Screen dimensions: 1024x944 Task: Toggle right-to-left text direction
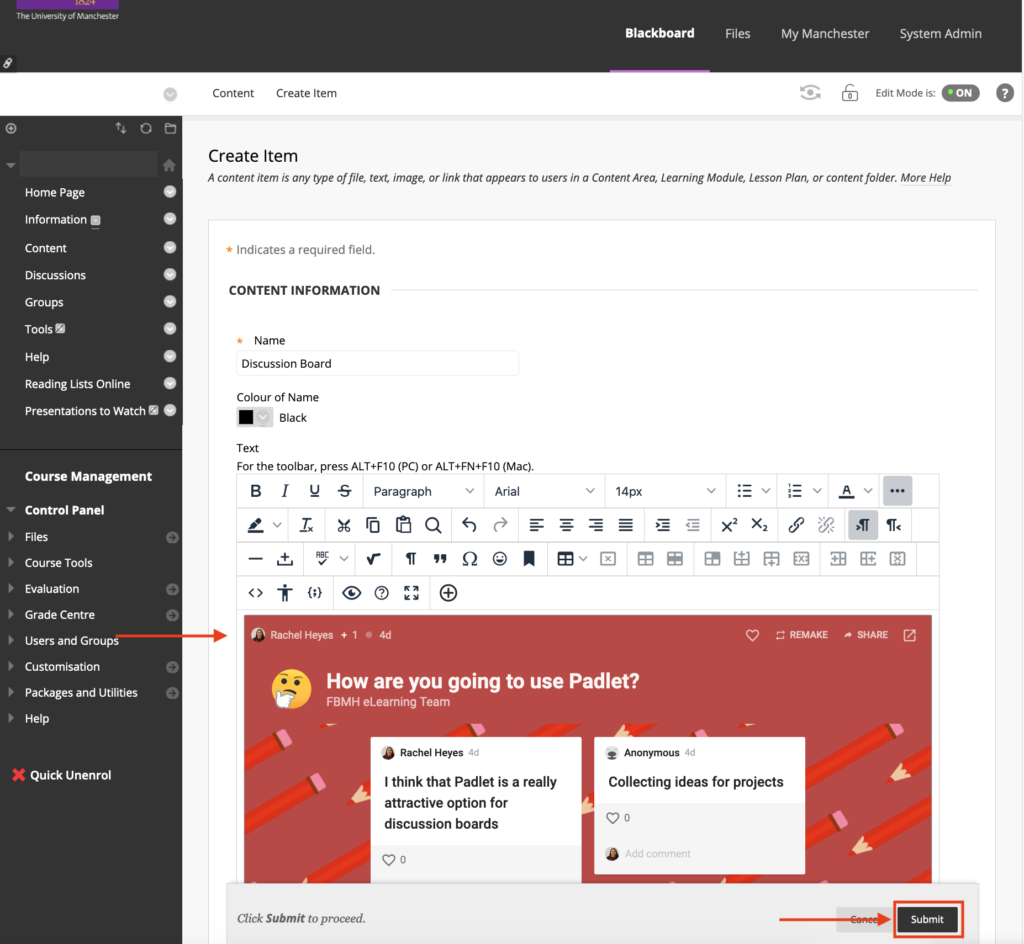[893, 525]
